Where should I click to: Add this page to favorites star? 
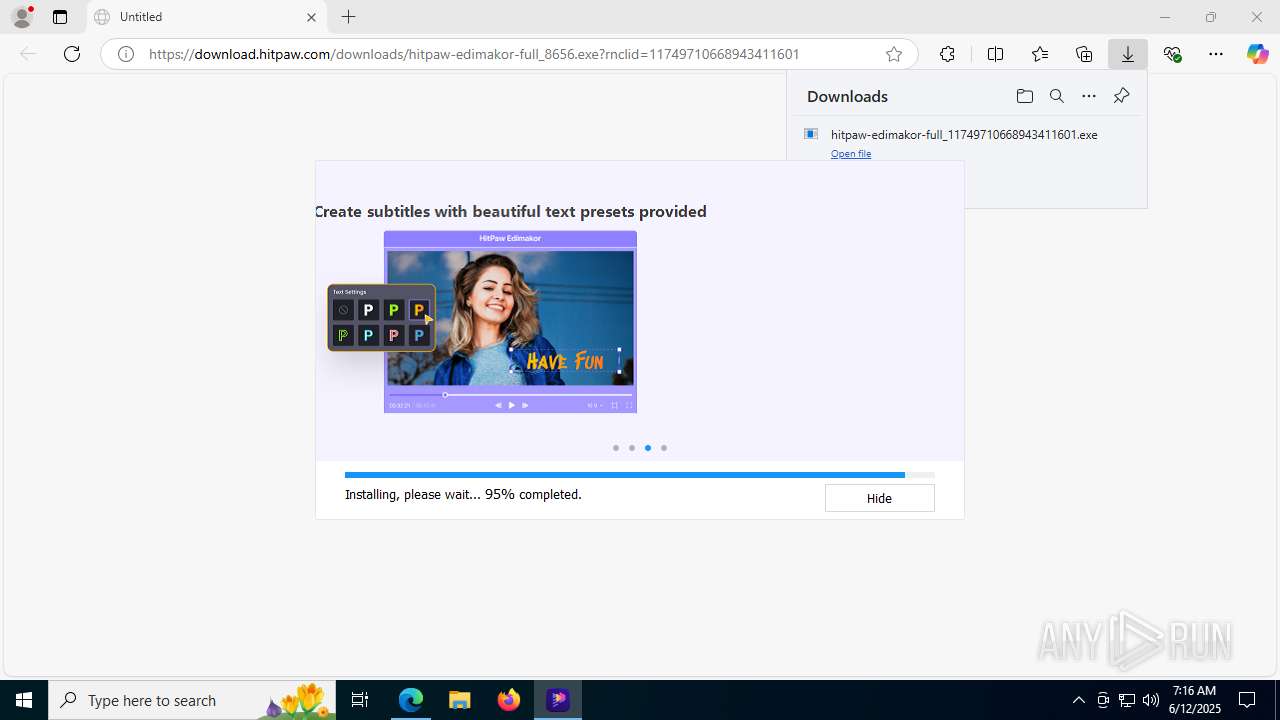(894, 54)
